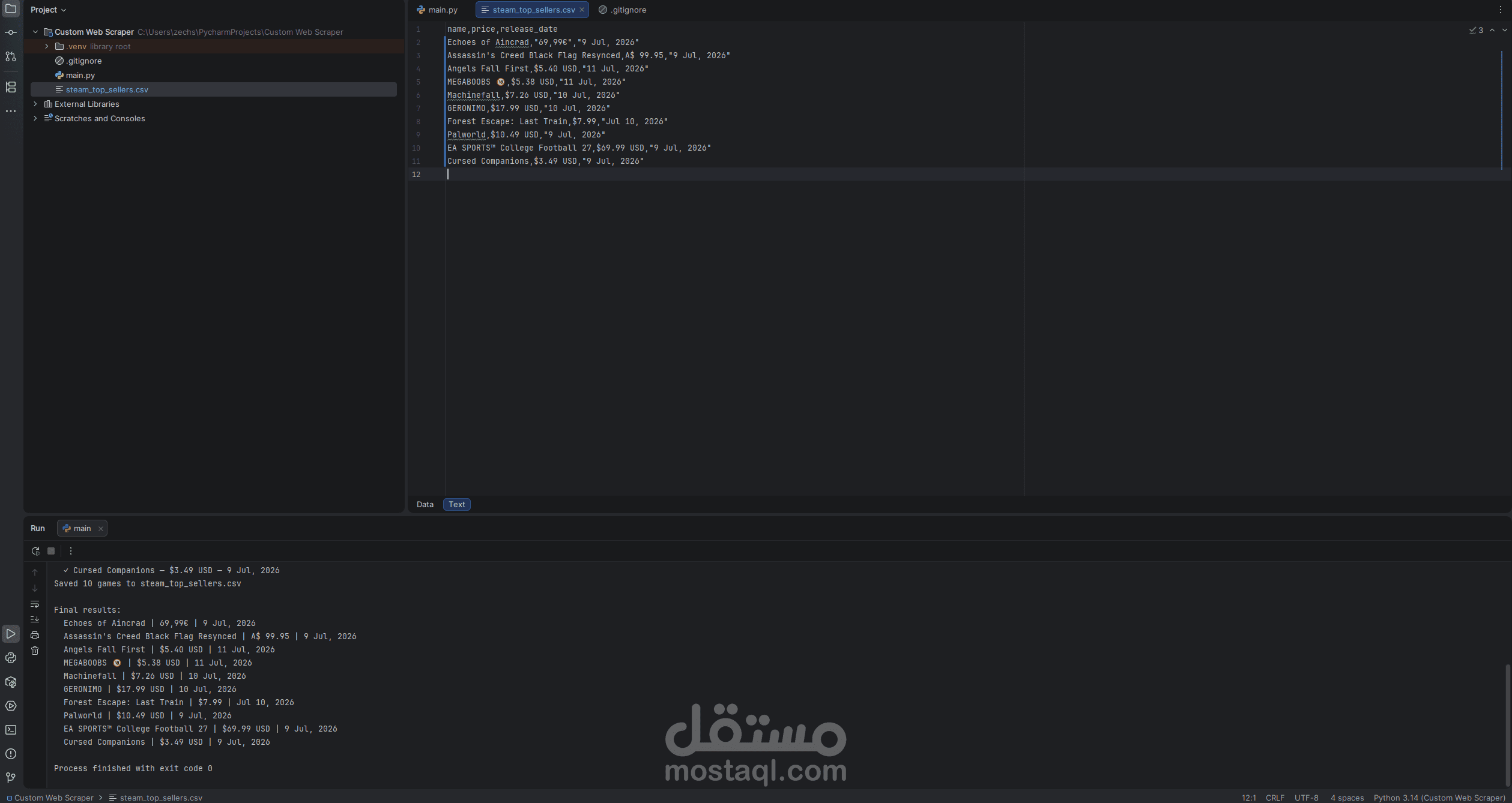
Task: Open the Terminal tool window
Action: click(x=11, y=730)
